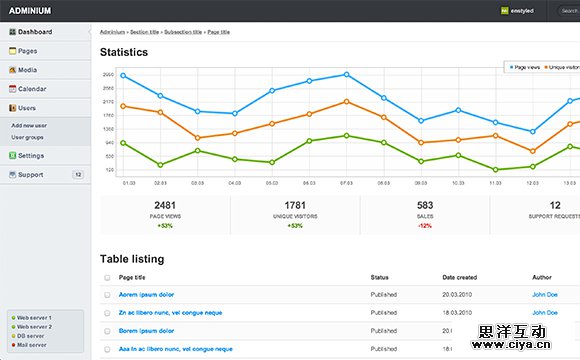
Task: Go to Section title breadcrumb
Action: coord(145,32)
